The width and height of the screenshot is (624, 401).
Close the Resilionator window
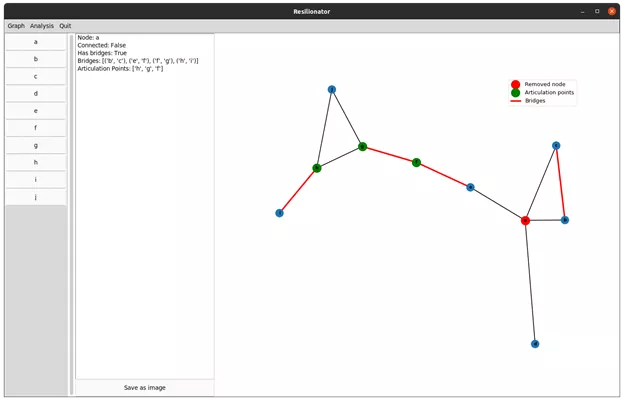point(612,12)
